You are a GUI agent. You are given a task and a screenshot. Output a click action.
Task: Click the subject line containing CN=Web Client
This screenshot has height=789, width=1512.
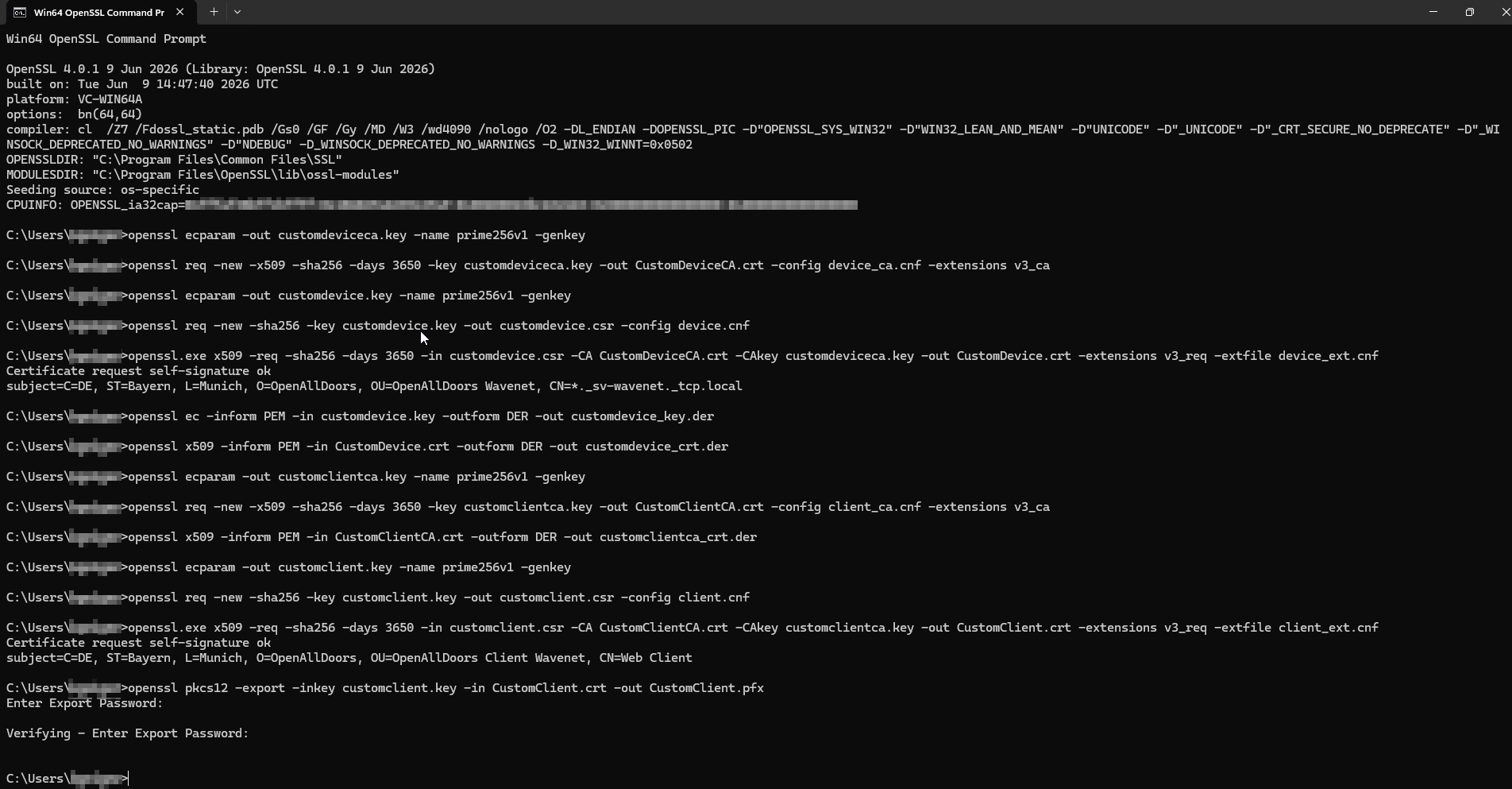point(349,658)
